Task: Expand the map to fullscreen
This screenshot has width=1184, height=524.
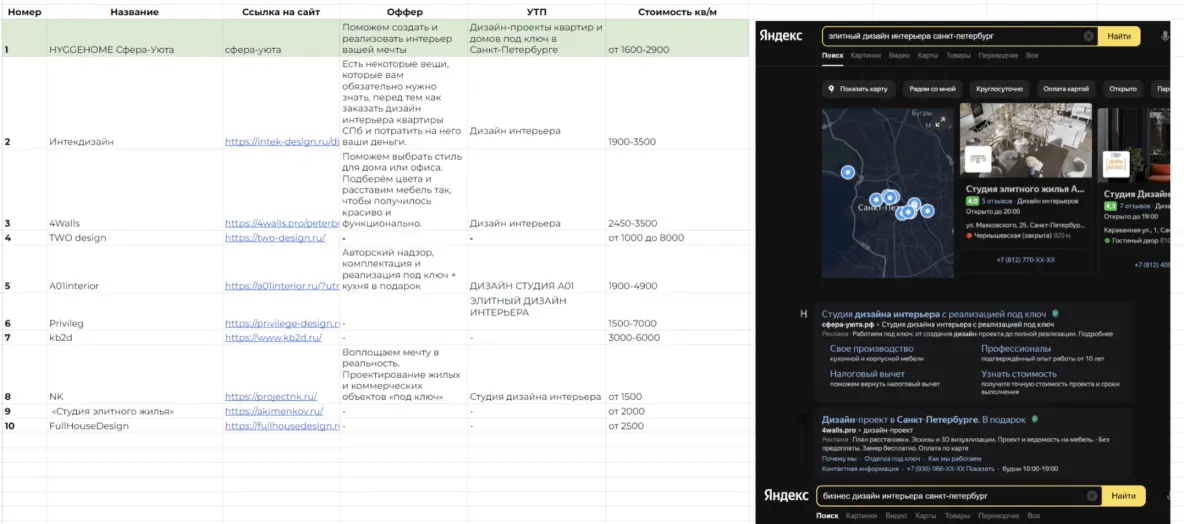Action: click(x=940, y=121)
